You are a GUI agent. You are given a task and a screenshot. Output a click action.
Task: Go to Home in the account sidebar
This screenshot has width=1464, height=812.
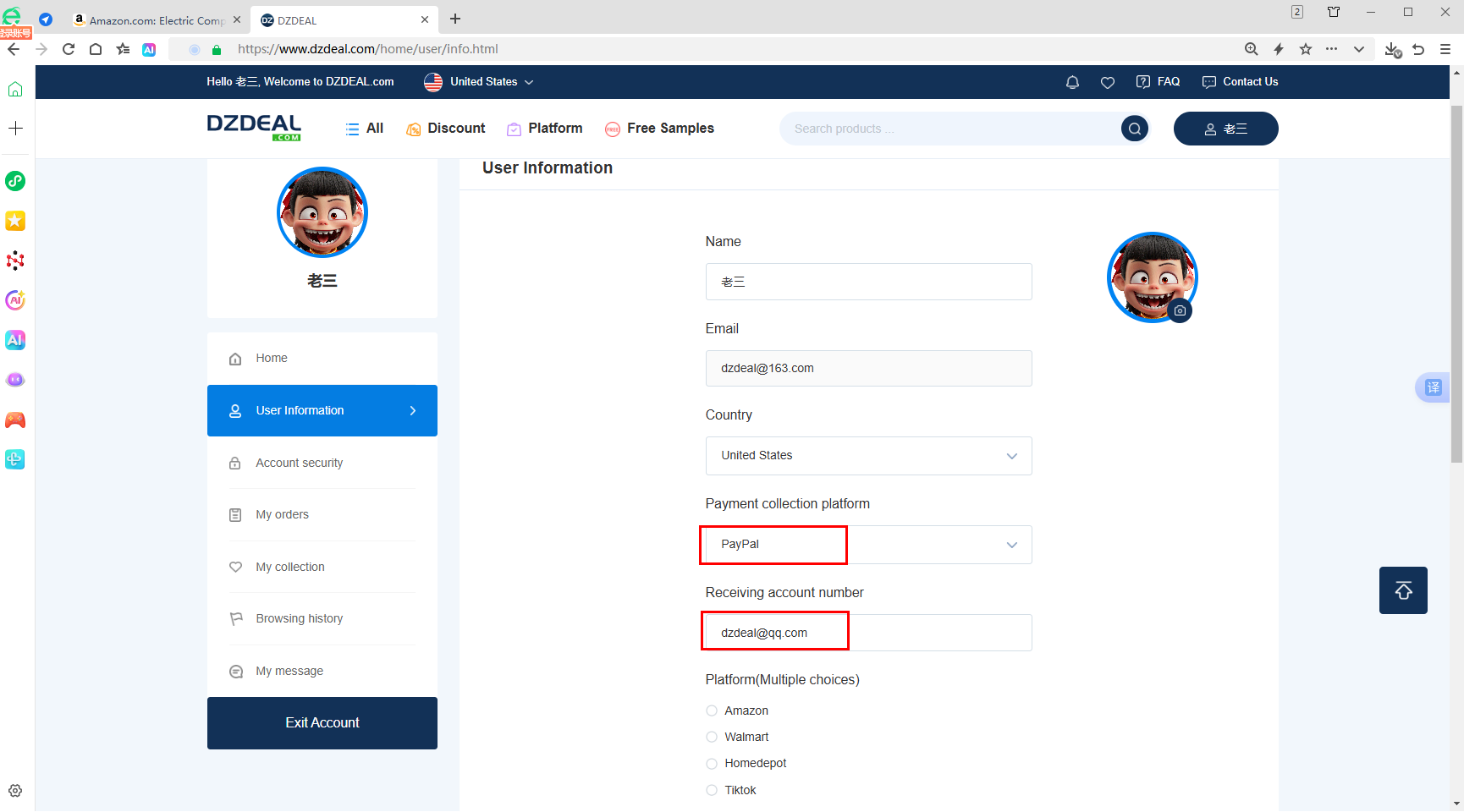click(x=322, y=359)
